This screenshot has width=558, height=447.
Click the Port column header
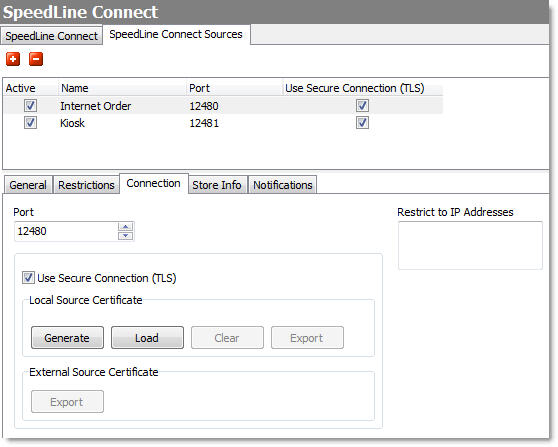pyautogui.click(x=200, y=88)
